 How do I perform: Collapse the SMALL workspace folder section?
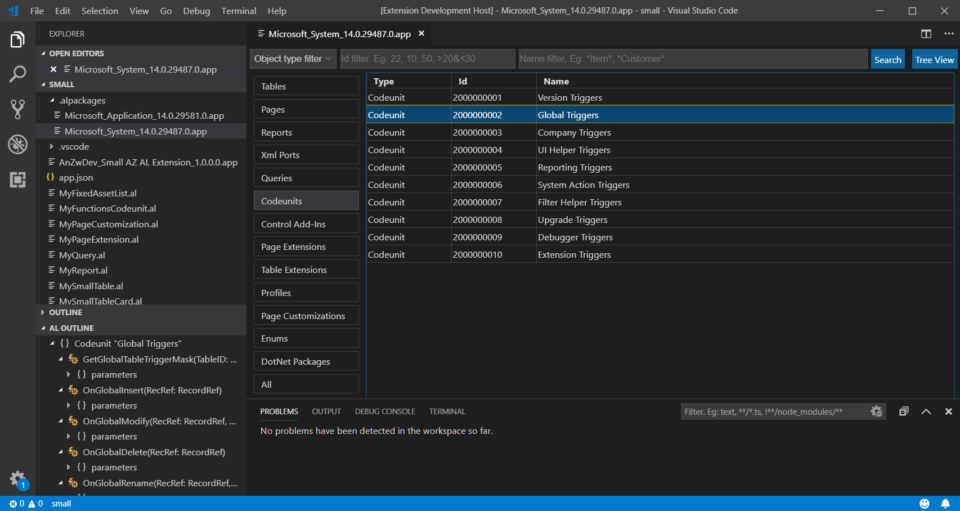(43, 84)
